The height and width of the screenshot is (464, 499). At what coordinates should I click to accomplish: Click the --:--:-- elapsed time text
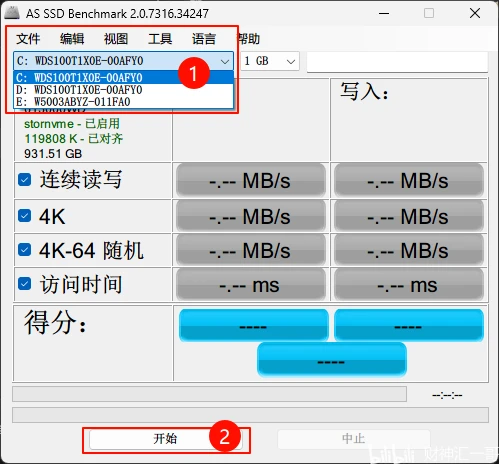[447, 395]
